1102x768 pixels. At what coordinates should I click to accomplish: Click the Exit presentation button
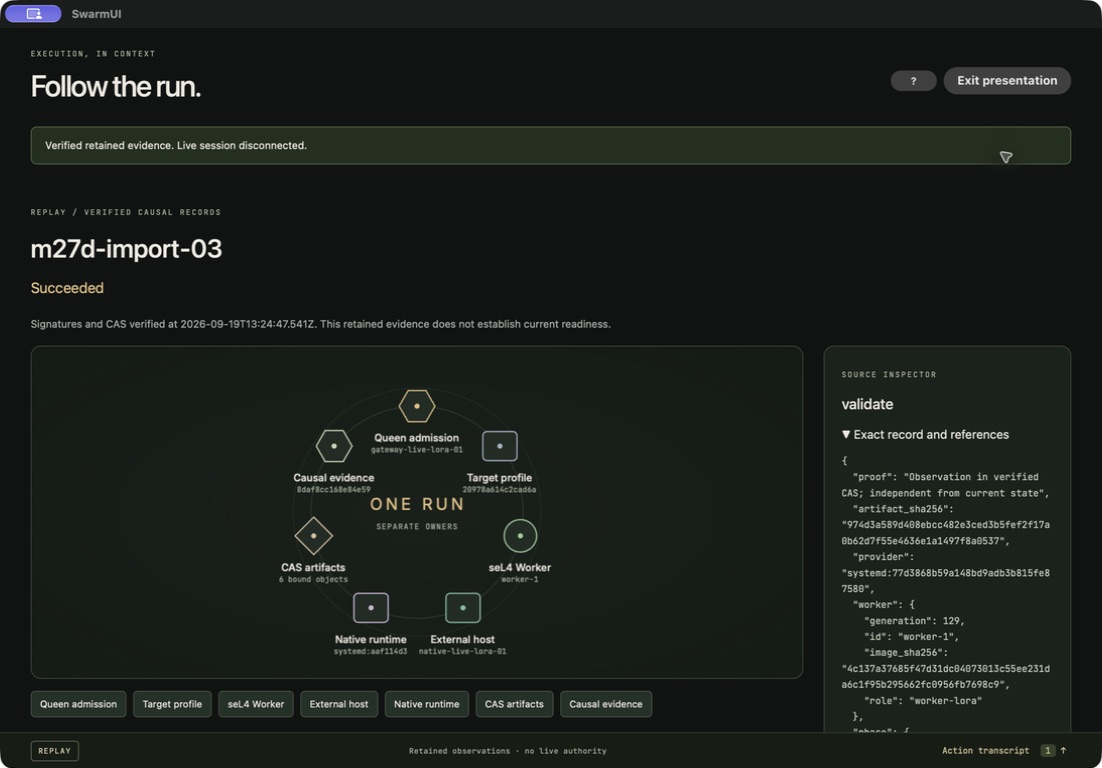point(1007,81)
